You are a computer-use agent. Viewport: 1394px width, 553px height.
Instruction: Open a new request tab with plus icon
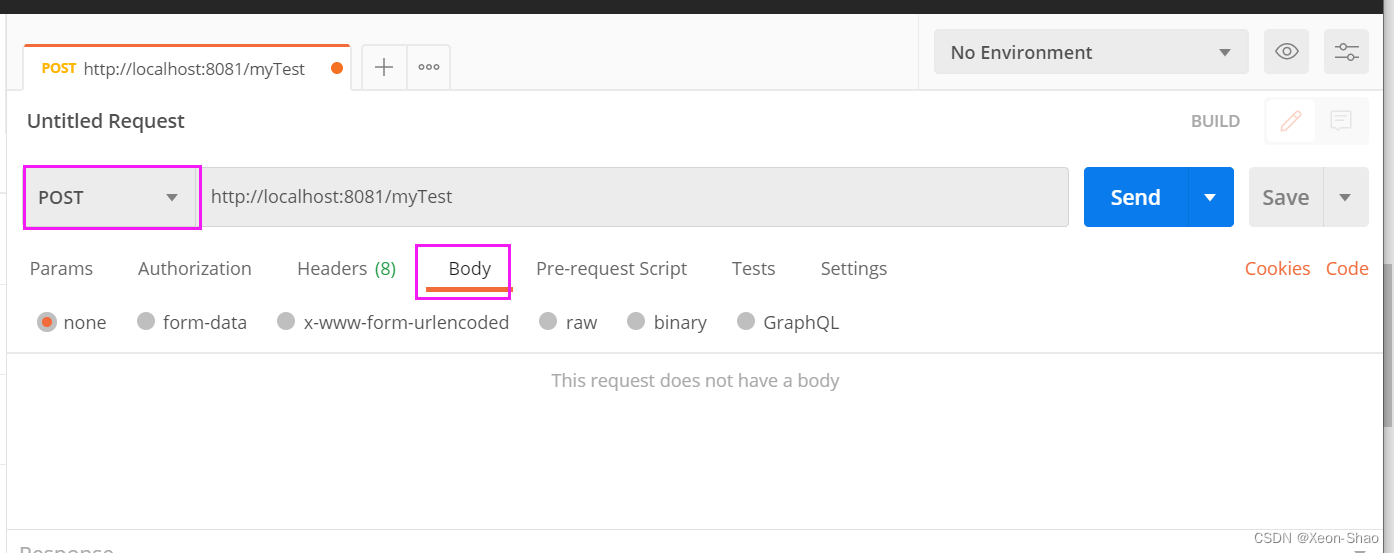tap(384, 68)
